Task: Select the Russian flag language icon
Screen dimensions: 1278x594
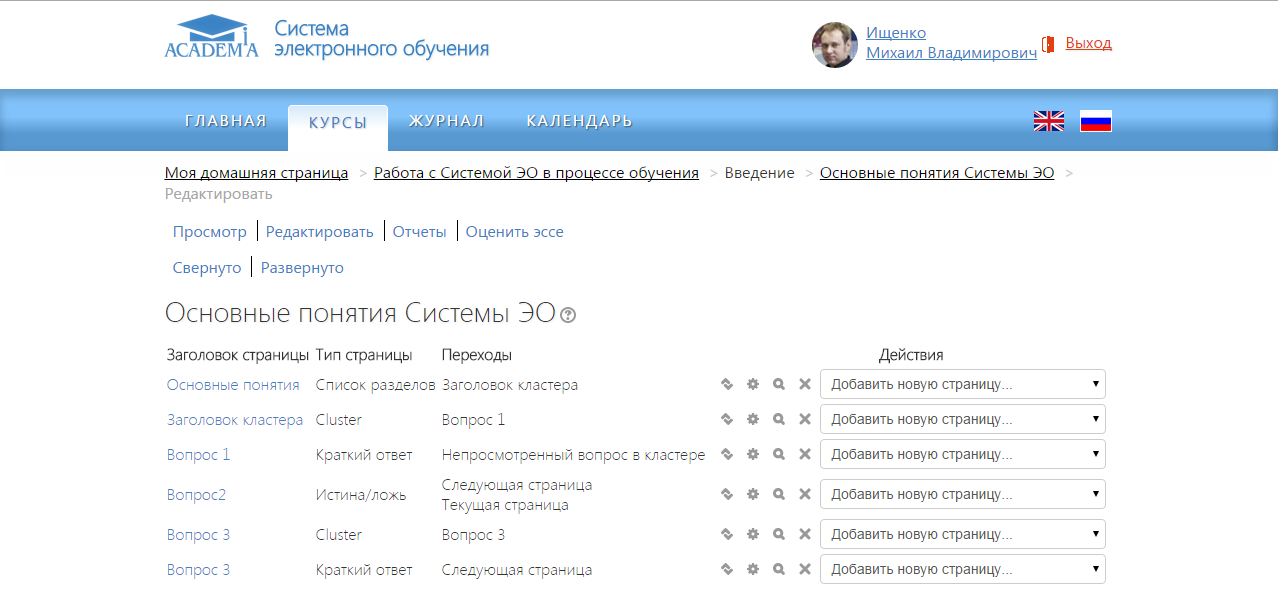Action: coord(1095,121)
